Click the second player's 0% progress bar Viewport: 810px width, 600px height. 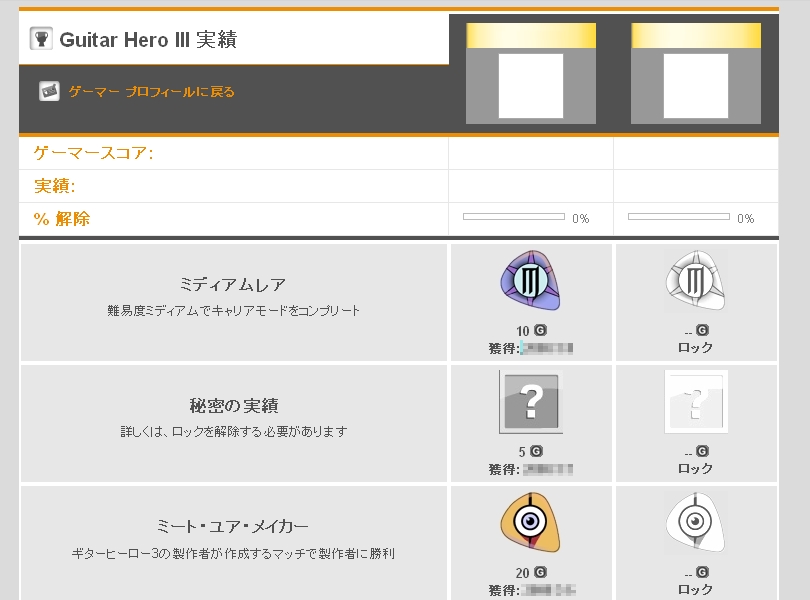pos(679,217)
